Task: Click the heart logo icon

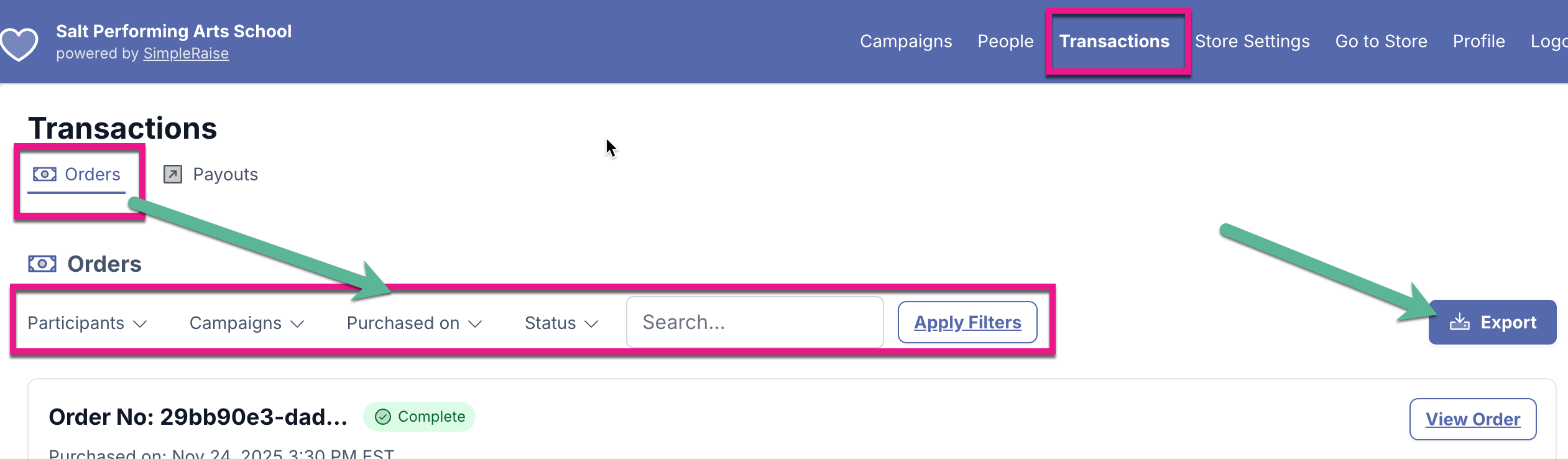Action: tap(19, 44)
